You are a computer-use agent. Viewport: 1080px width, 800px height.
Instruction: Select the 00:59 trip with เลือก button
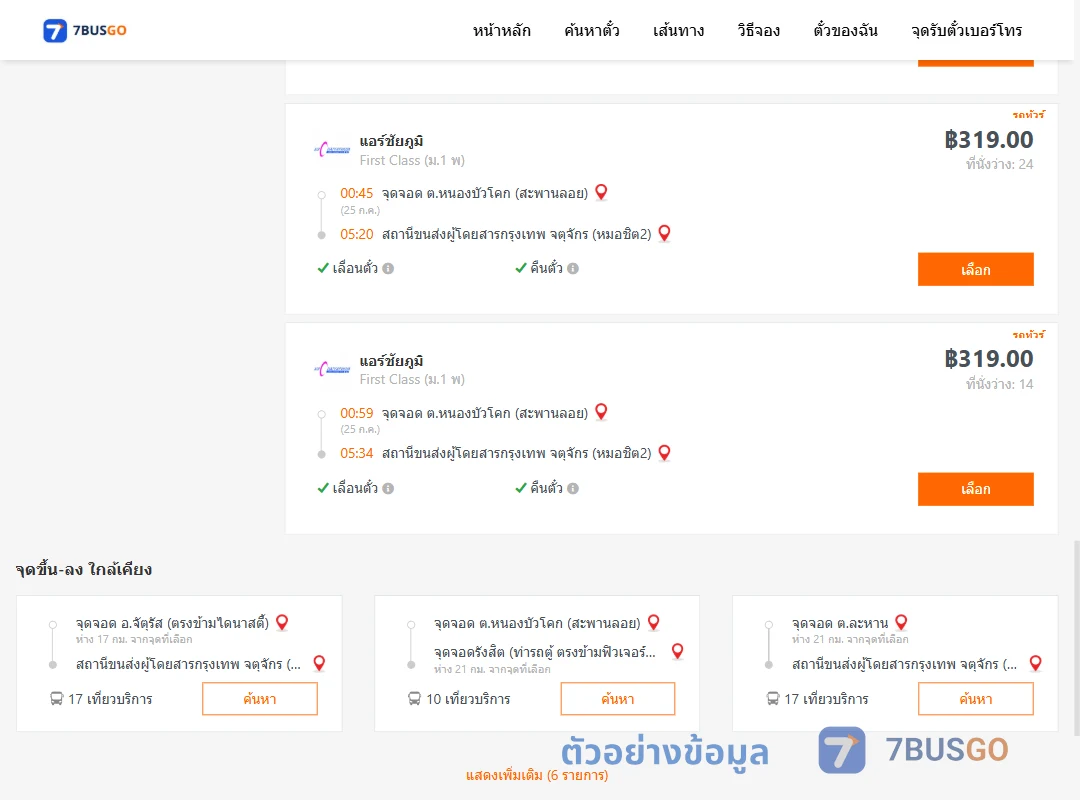pyautogui.click(x=975, y=489)
